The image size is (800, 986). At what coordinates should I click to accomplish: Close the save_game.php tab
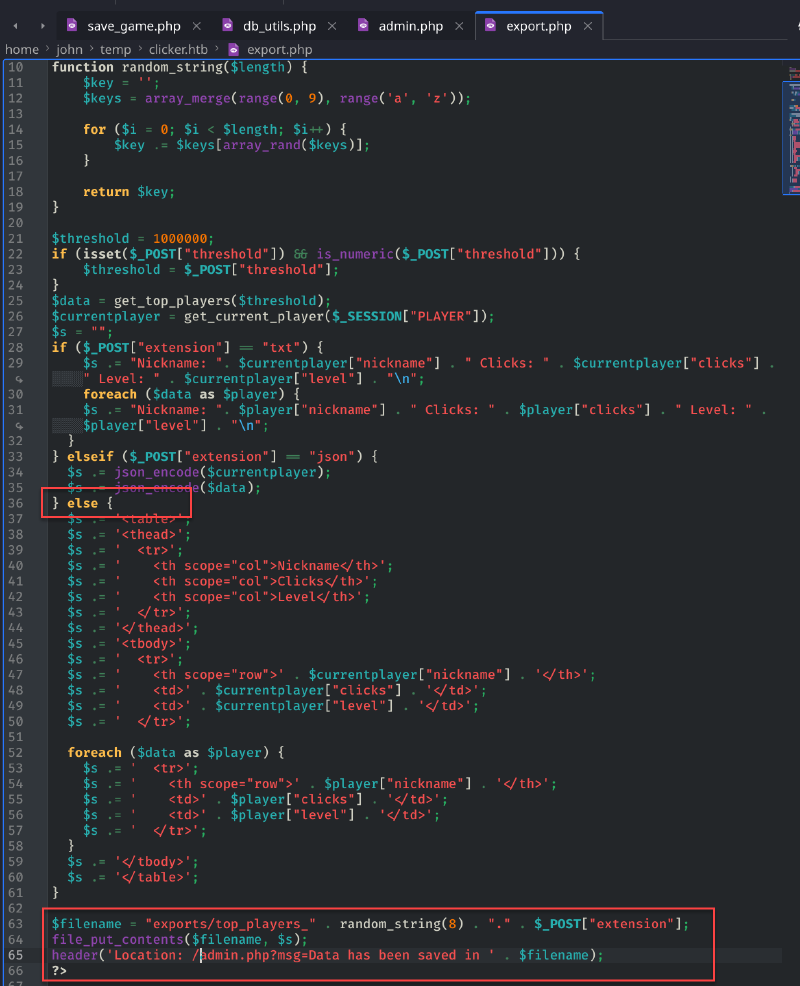coord(197,26)
